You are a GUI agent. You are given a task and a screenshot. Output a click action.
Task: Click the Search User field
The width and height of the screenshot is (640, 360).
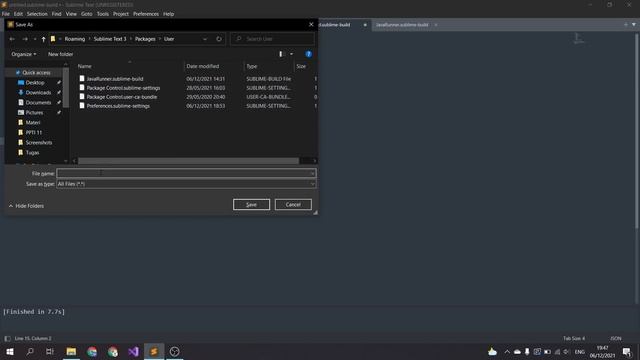pyautogui.click(x=273, y=39)
